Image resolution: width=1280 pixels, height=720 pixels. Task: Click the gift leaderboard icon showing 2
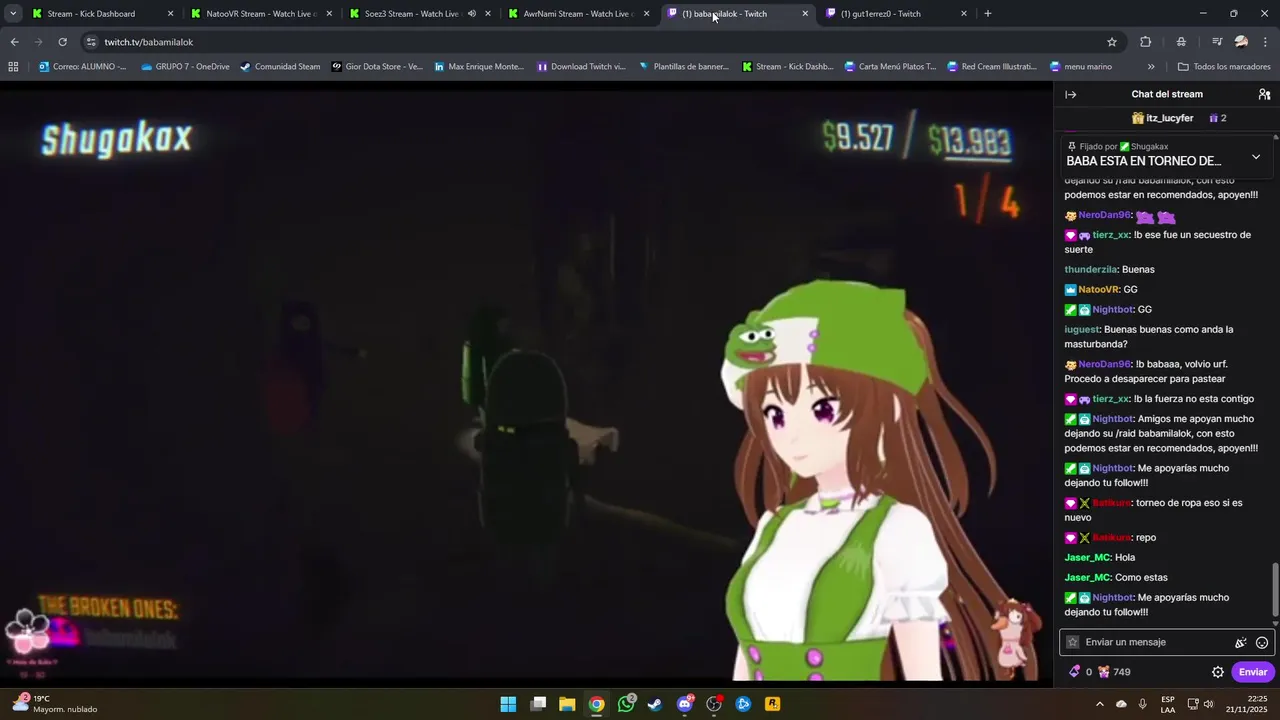[1217, 118]
